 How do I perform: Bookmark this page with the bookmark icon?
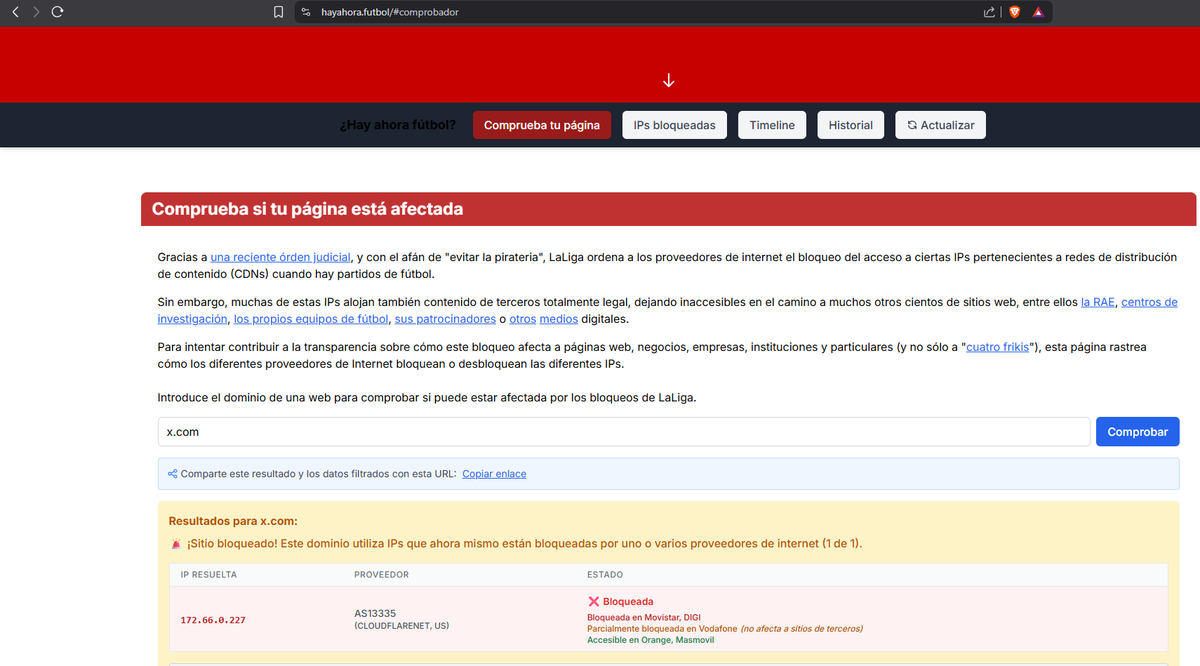point(279,12)
